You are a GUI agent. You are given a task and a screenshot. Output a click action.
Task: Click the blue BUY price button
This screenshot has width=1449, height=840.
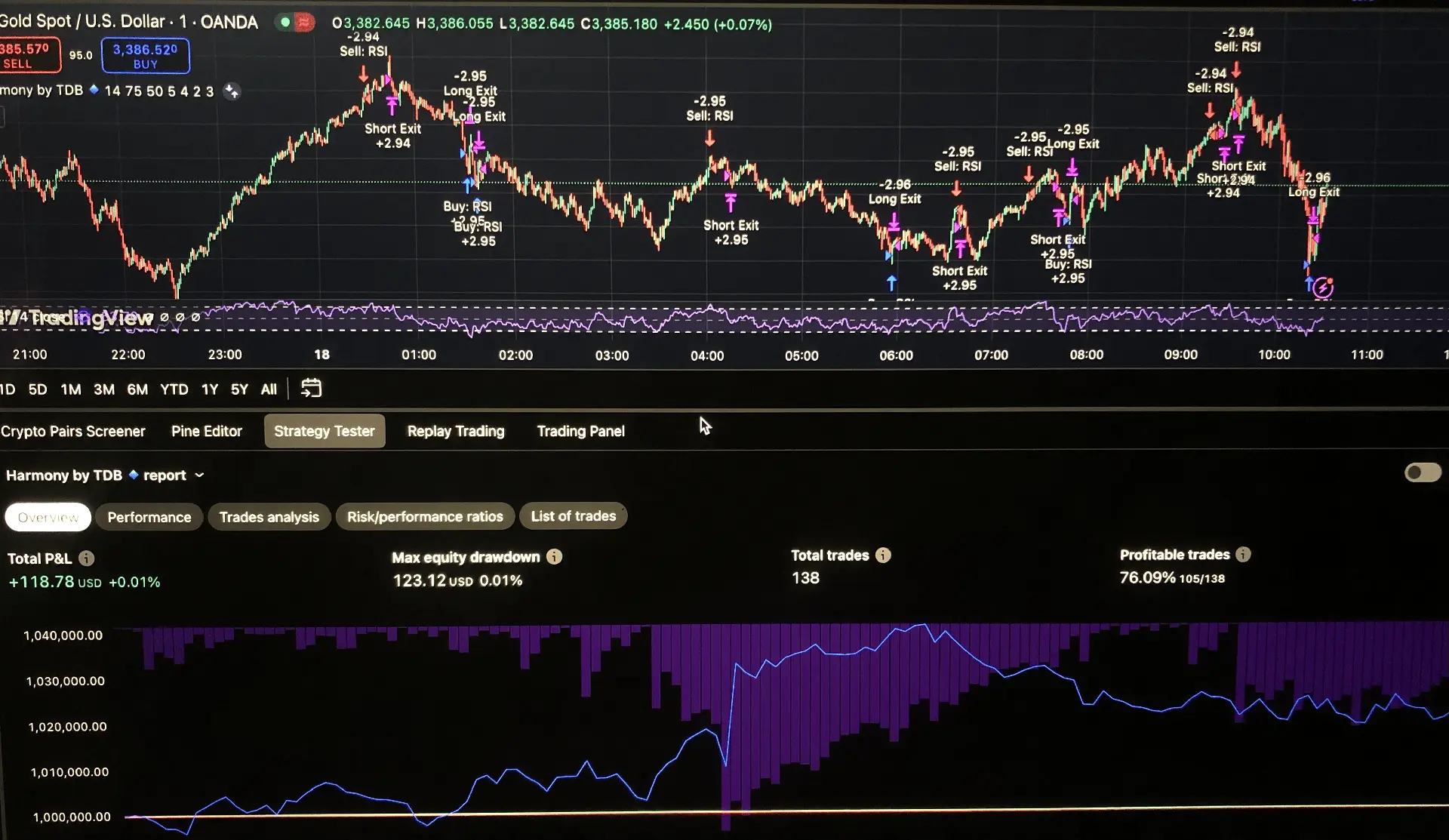click(145, 56)
